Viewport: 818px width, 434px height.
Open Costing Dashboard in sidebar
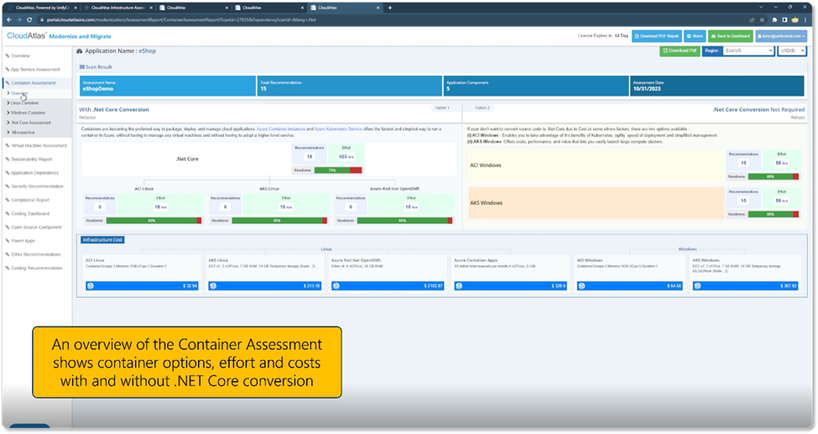click(x=28, y=213)
